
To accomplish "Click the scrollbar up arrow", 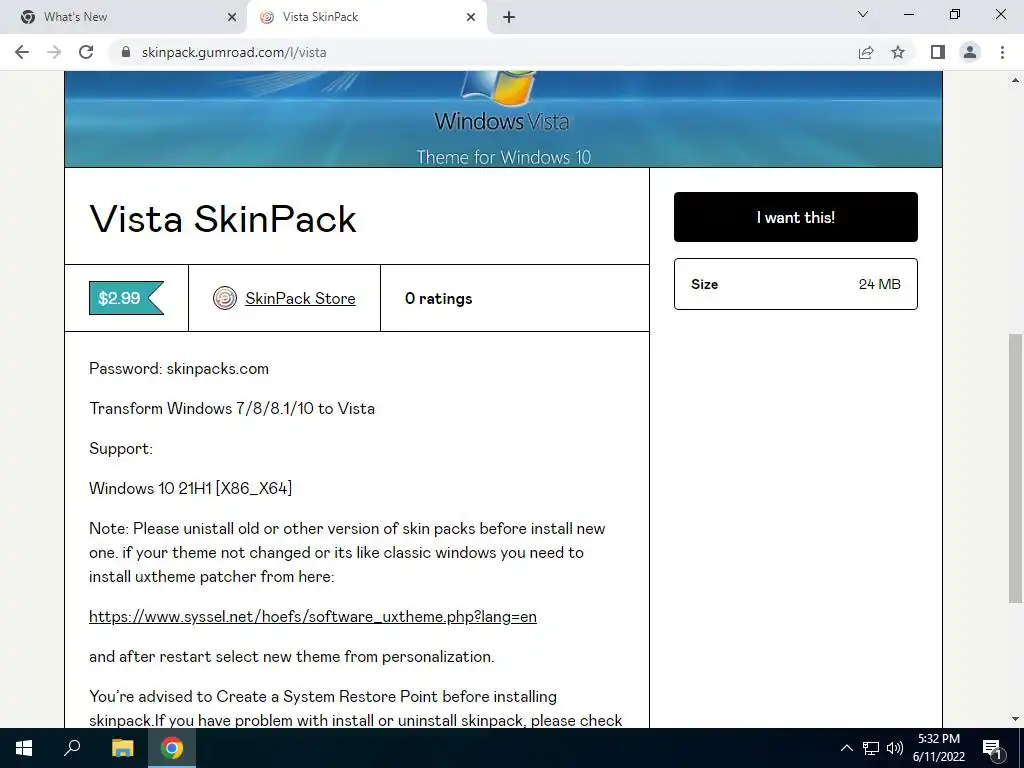I will click(x=1016, y=80).
